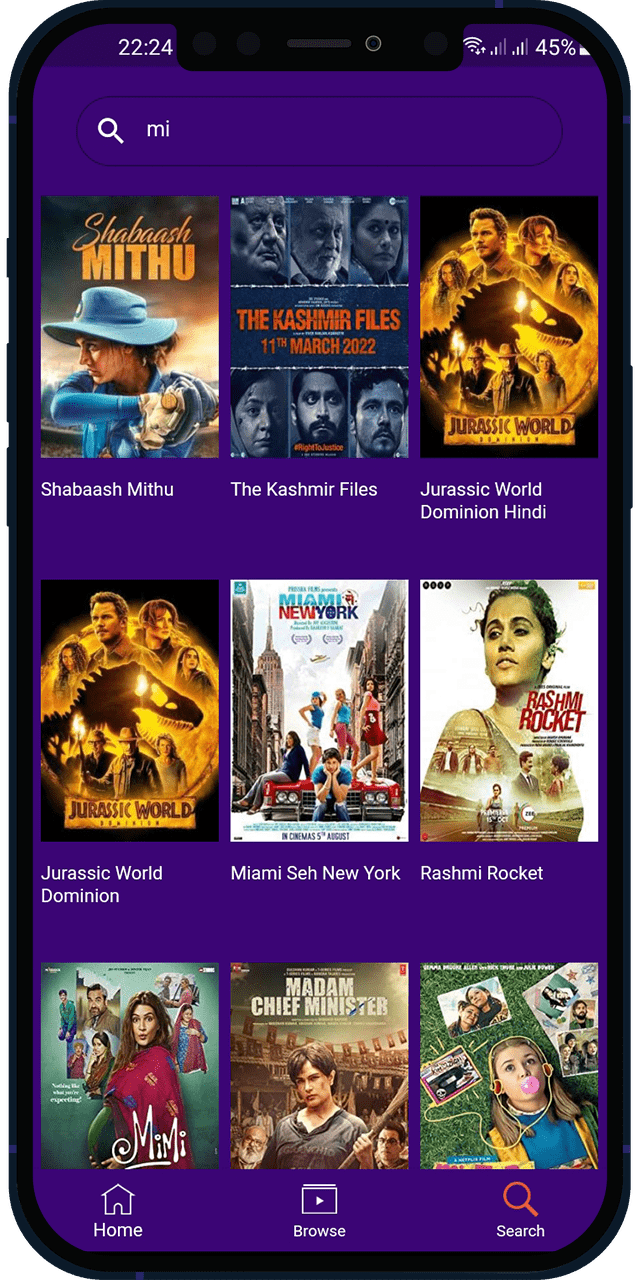Image resolution: width=640 pixels, height=1280 pixels.
Task: Select the Search tab icon
Action: click(x=521, y=1199)
